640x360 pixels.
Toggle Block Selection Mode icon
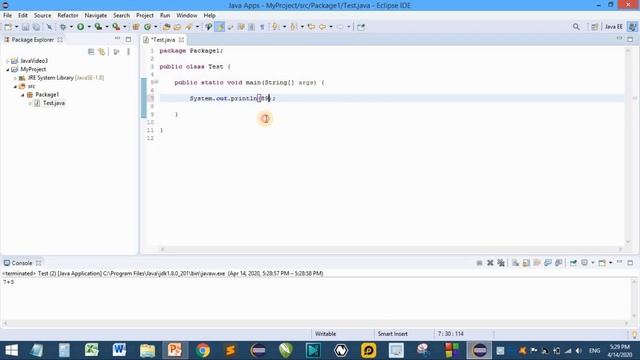coord(251,27)
